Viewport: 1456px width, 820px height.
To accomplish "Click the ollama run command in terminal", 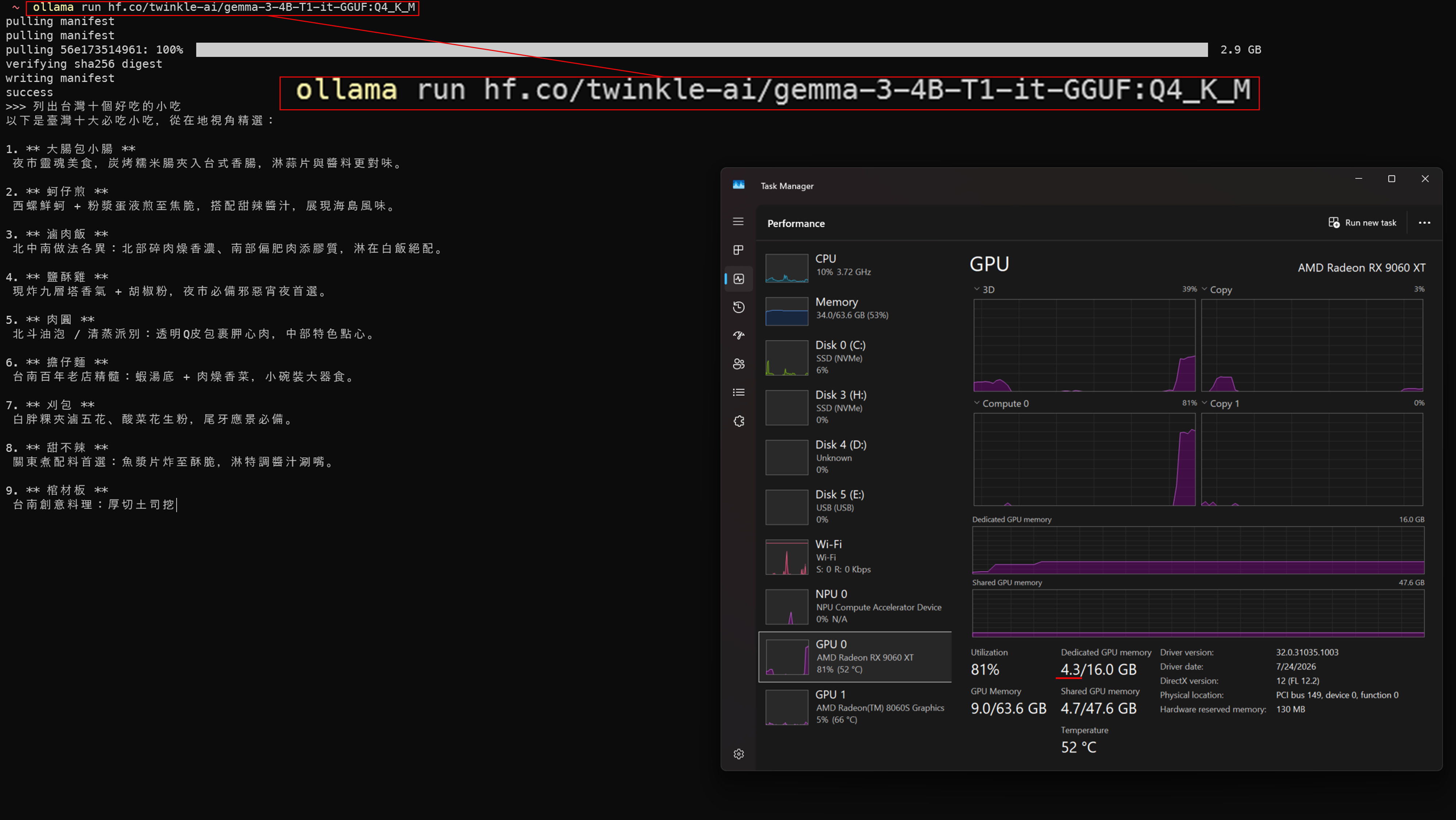I will (224, 7).
